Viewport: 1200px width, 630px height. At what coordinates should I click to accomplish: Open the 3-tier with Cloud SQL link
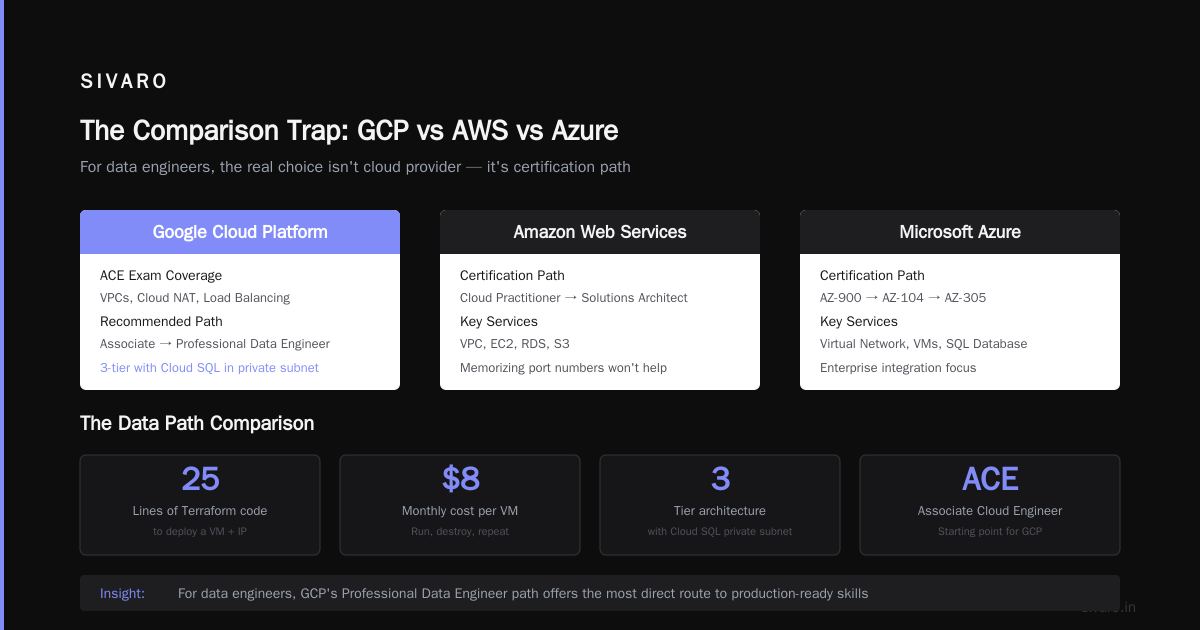click(209, 368)
